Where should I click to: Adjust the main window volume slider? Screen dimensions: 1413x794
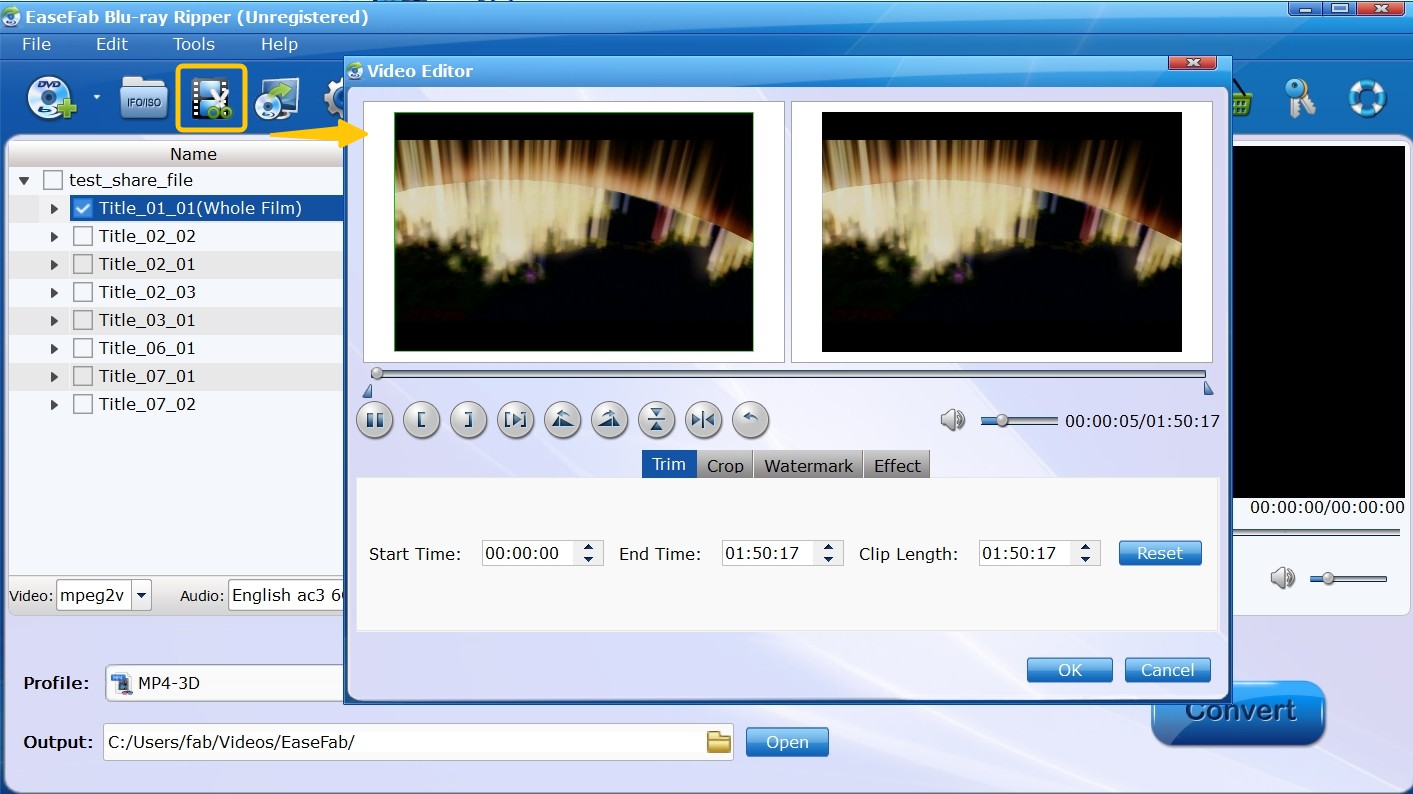tap(1348, 578)
